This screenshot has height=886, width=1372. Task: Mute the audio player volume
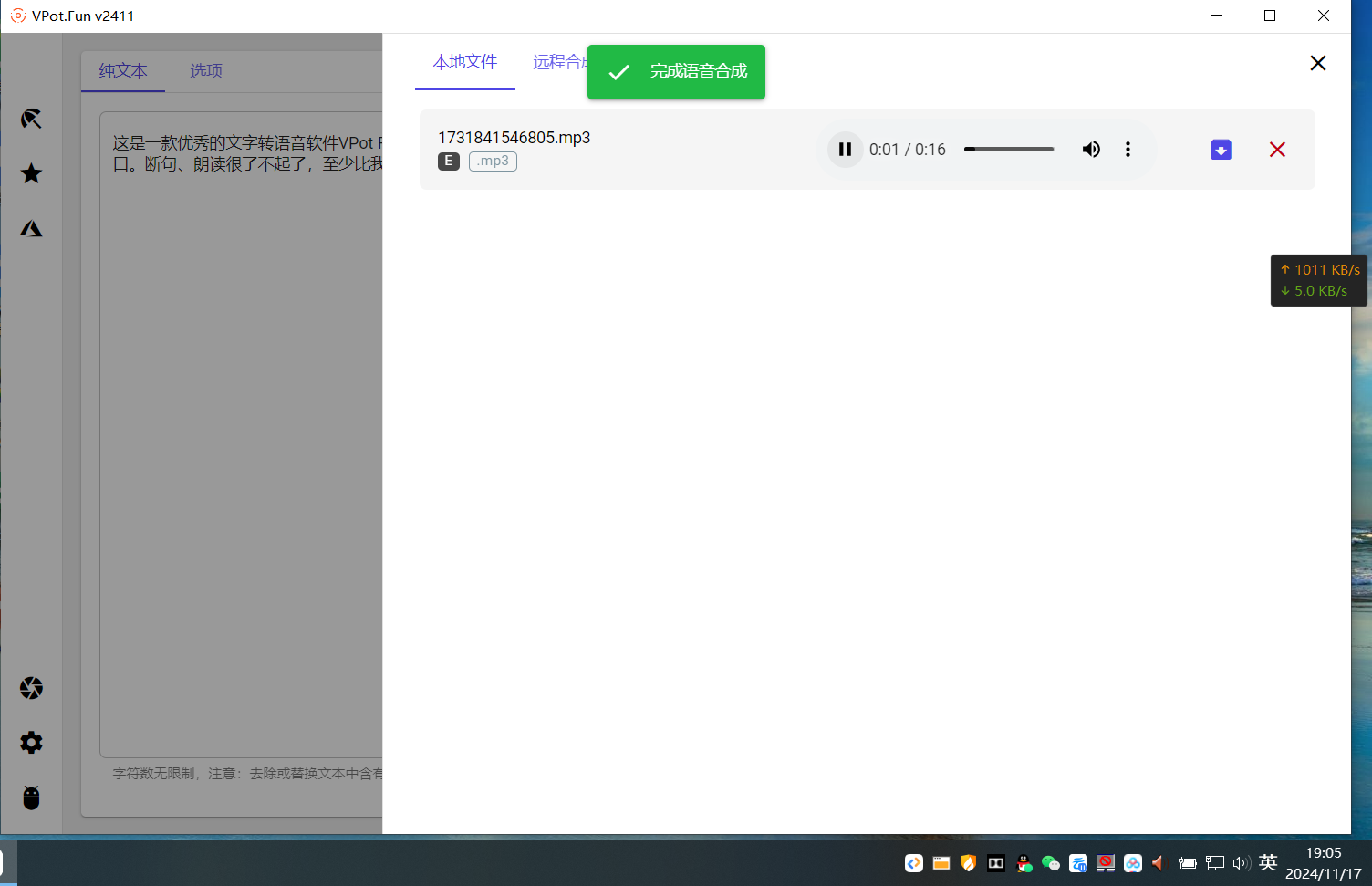click(x=1091, y=150)
